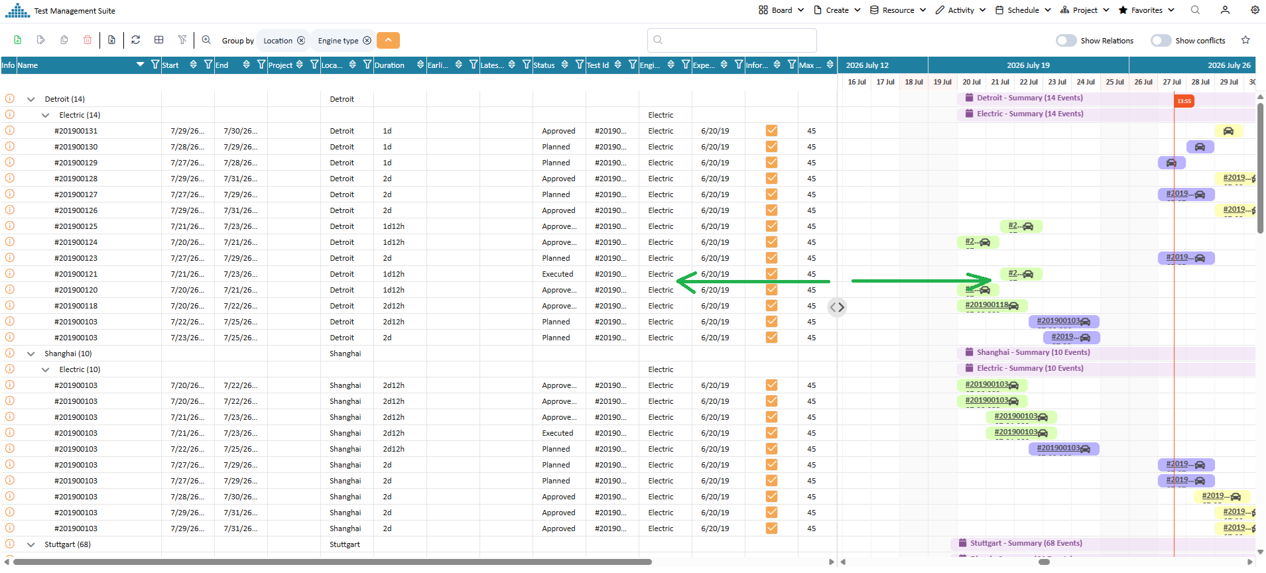The width and height of the screenshot is (1266, 573).
Task: Collapse the Detroit (14) group
Action: (x=31, y=99)
